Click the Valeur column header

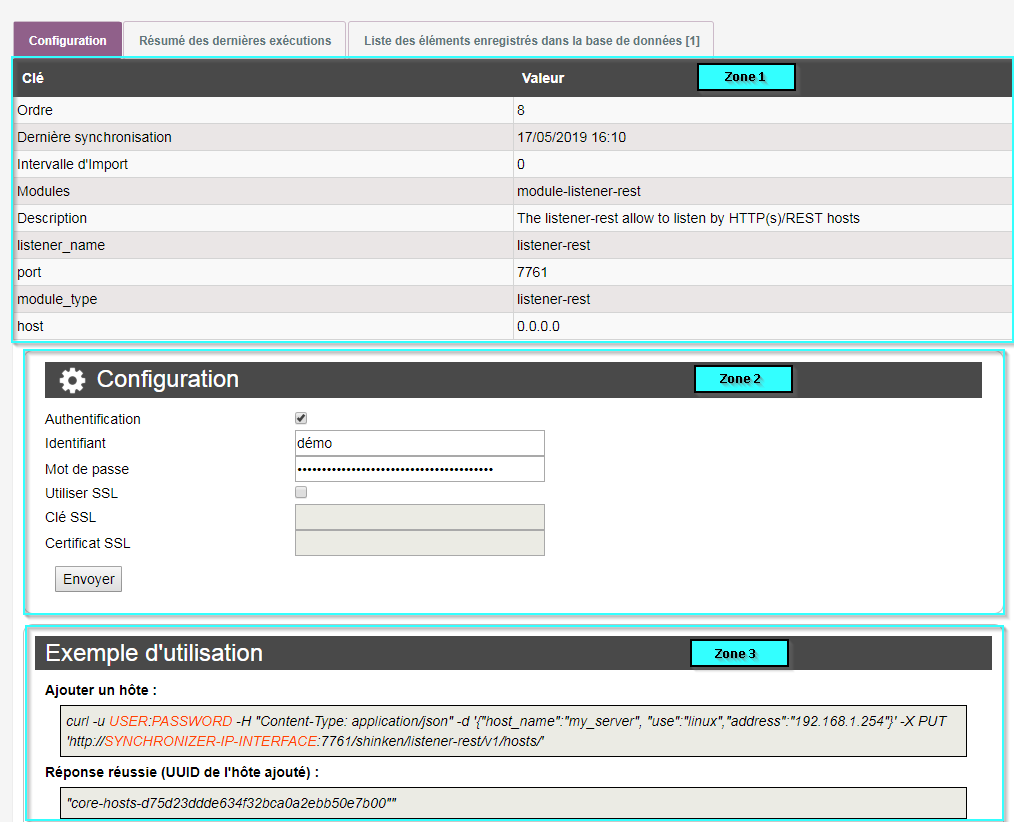click(x=543, y=78)
